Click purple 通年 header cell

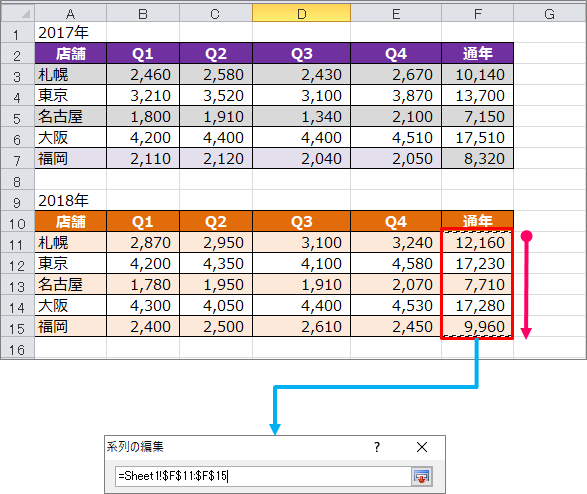click(x=478, y=53)
